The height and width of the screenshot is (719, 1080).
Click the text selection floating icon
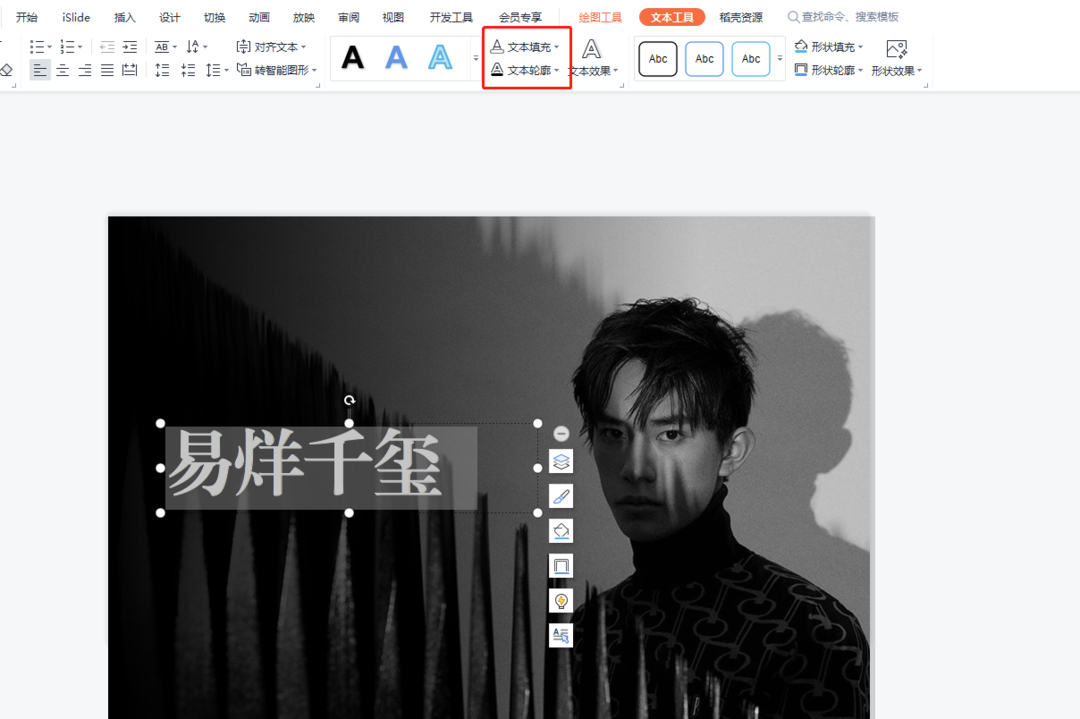click(x=561, y=635)
